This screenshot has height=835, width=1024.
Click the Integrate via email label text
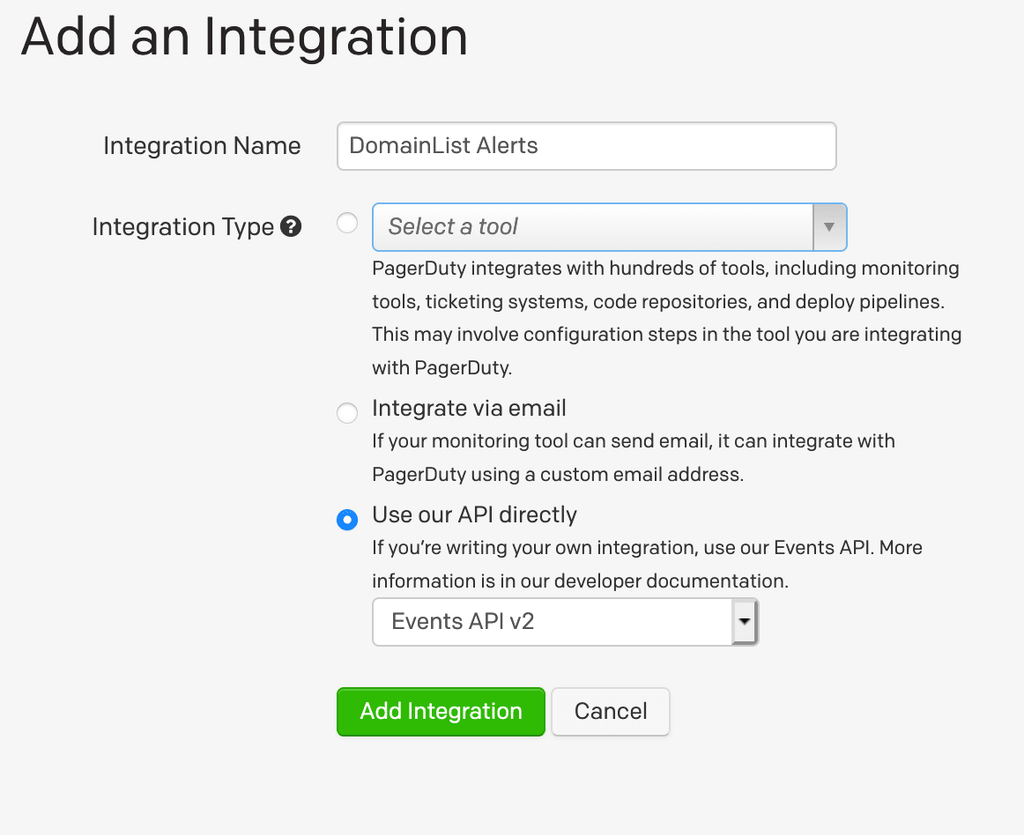pos(469,408)
